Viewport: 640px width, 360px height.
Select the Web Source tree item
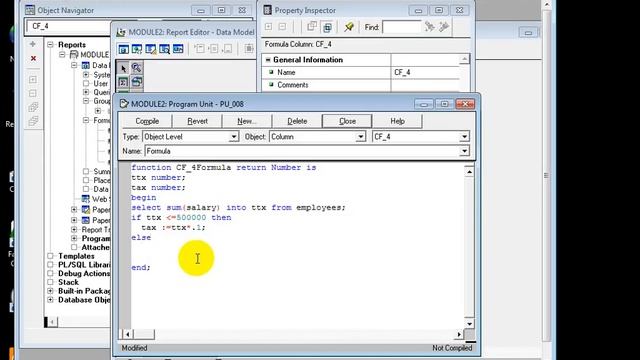(100, 199)
